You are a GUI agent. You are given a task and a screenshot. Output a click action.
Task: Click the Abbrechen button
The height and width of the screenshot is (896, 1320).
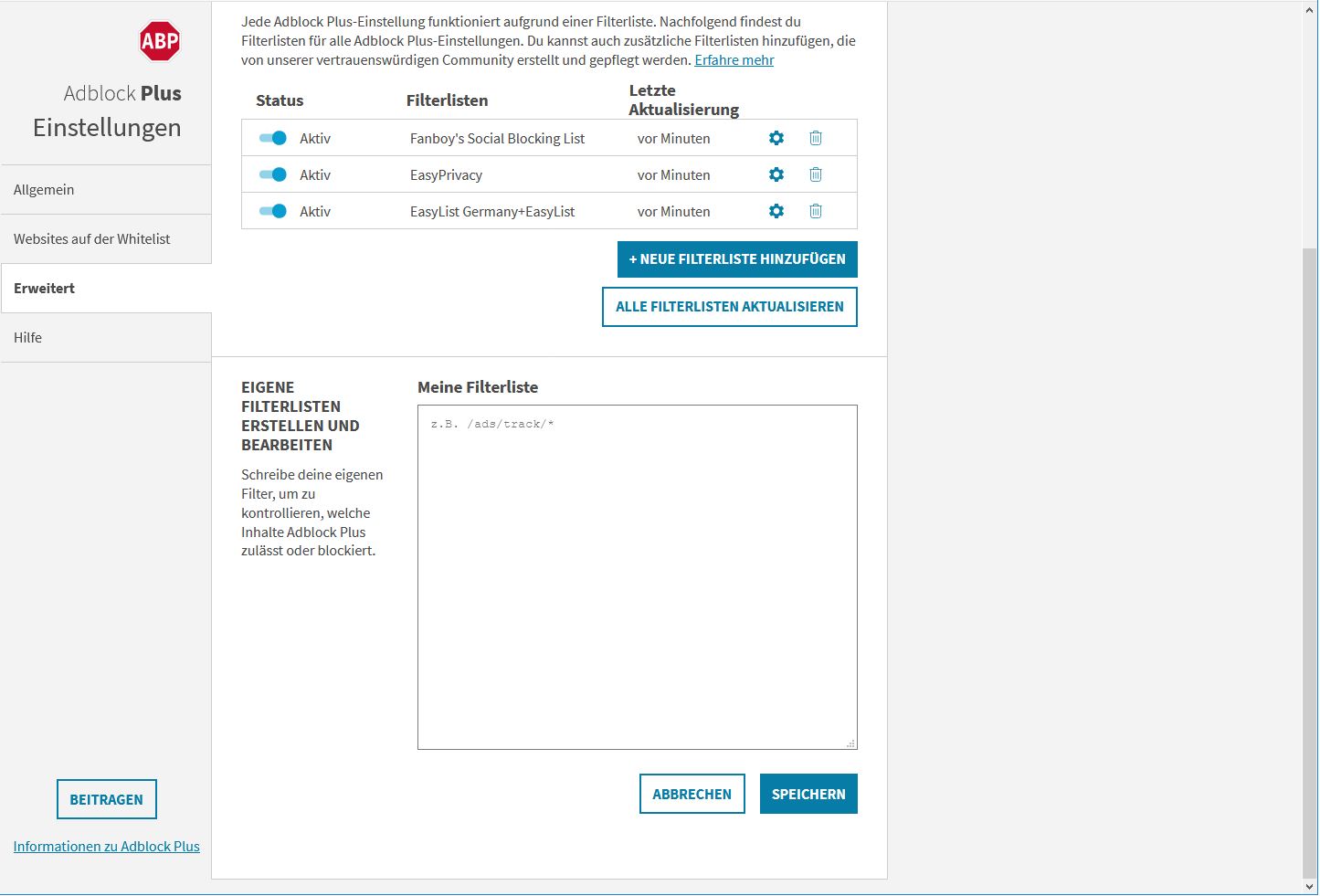click(692, 794)
